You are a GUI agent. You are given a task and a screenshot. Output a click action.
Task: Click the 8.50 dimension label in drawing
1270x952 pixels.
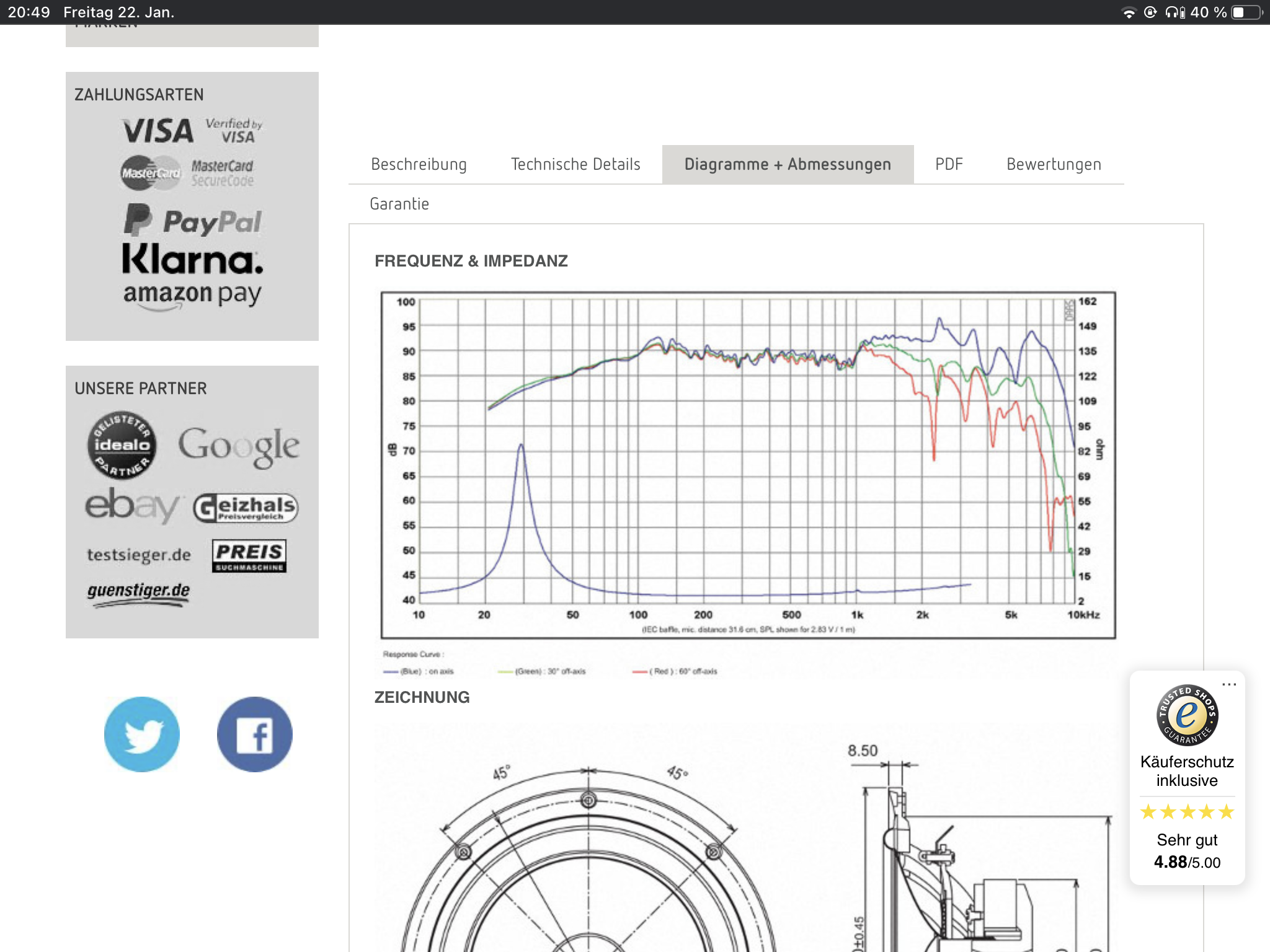[x=863, y=751]
